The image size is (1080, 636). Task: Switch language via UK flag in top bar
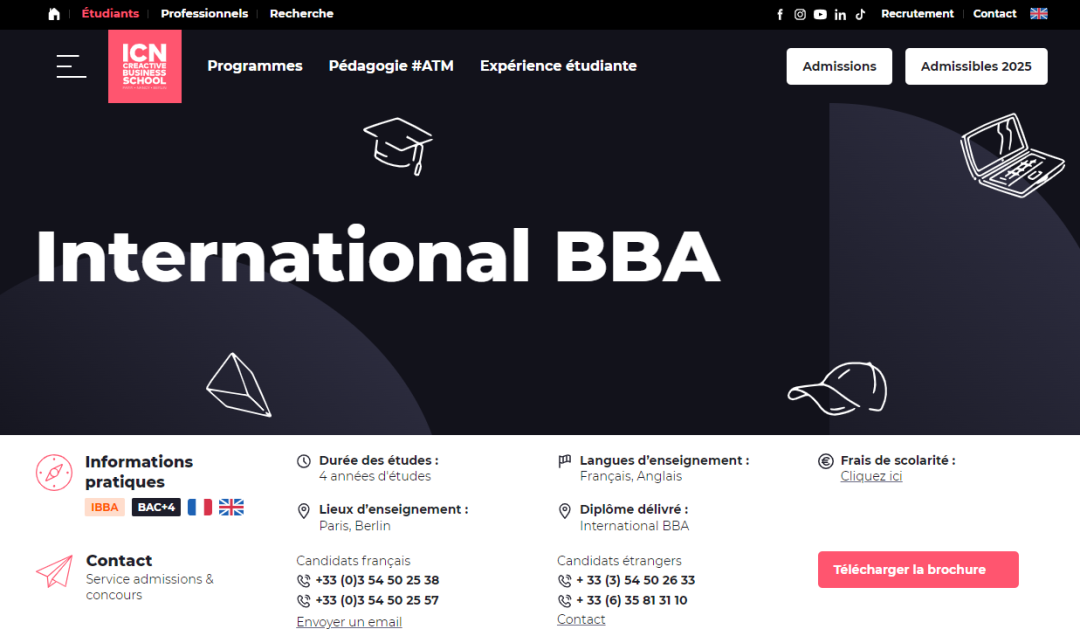pyautogui.click(x=1039, y=14)
